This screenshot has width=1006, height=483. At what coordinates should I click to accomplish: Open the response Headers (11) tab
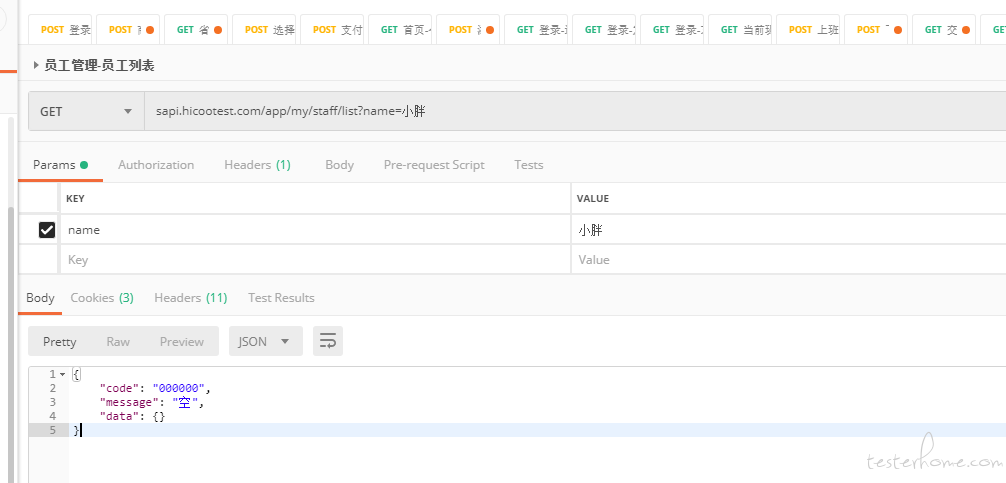tap(191, 298)
